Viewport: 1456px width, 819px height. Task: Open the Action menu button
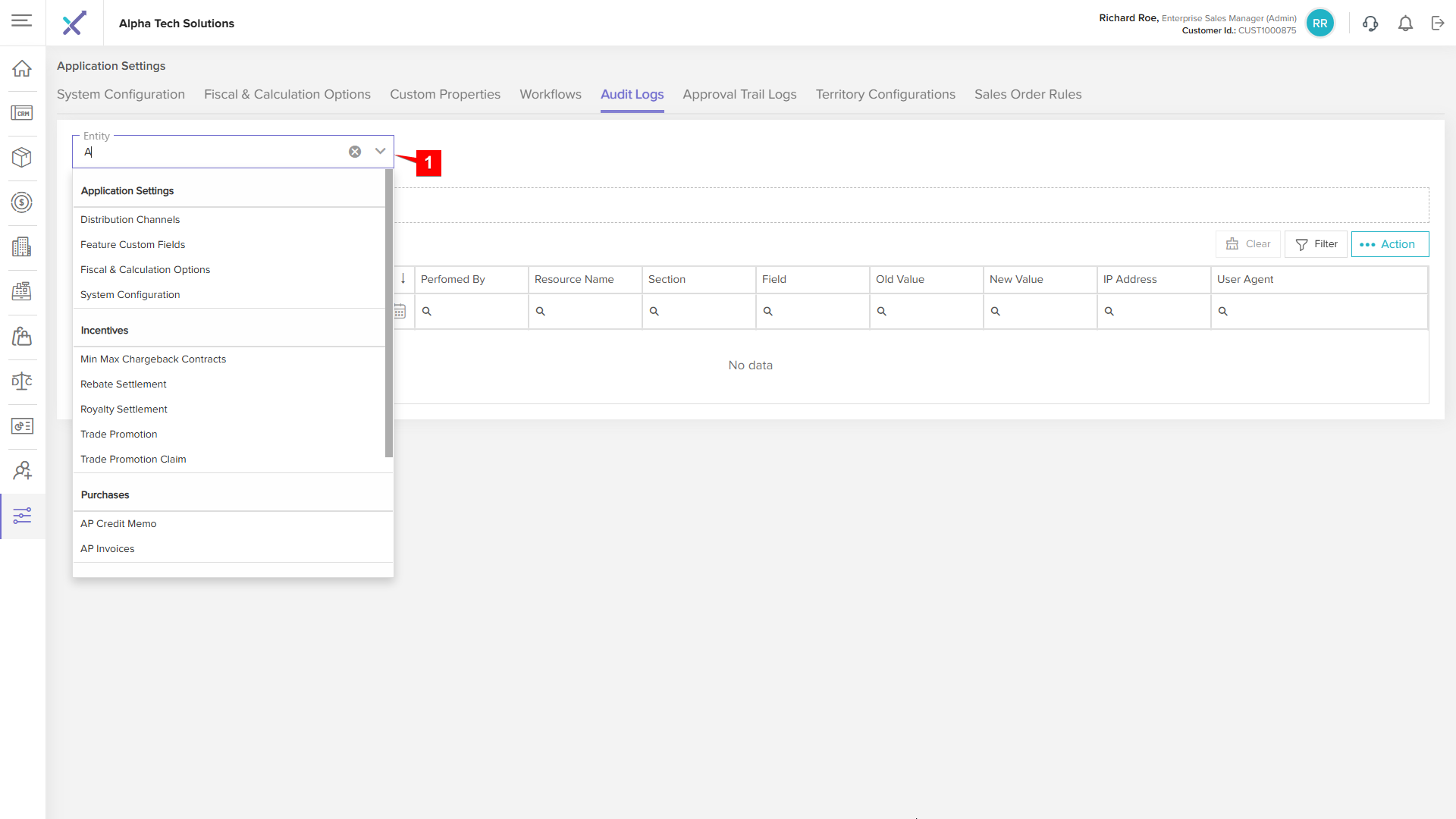click(x=1390, y=244)
